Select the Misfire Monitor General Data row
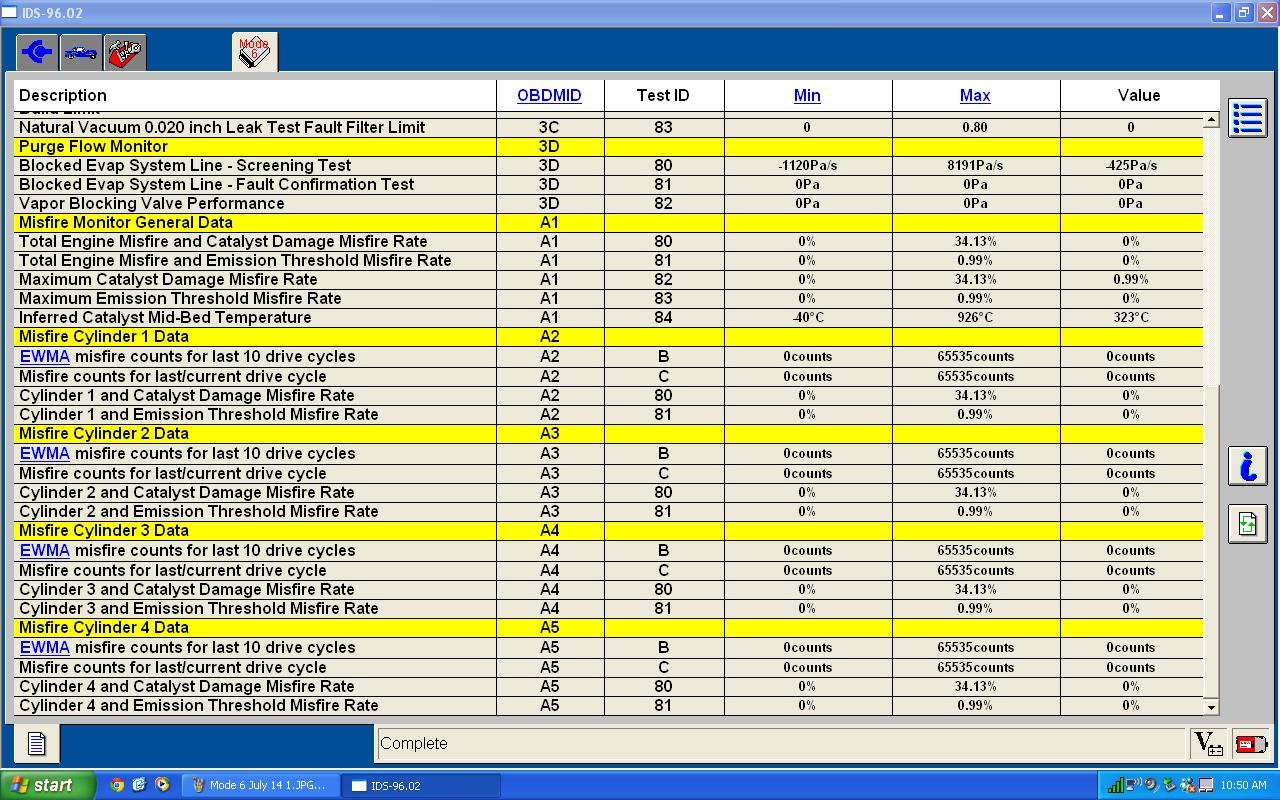Image resolution: width=1280 pixels, height=800 pixels. 608,222
